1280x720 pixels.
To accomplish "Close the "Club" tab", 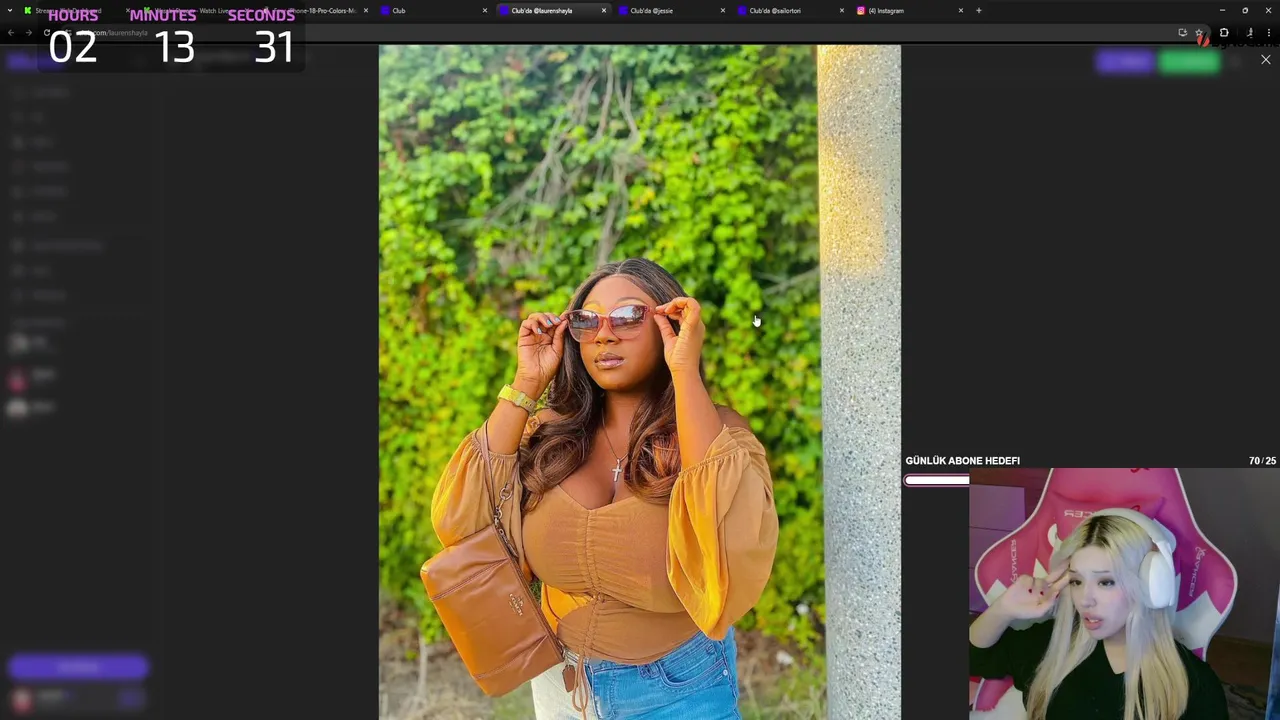I will (x=485, y=11).
